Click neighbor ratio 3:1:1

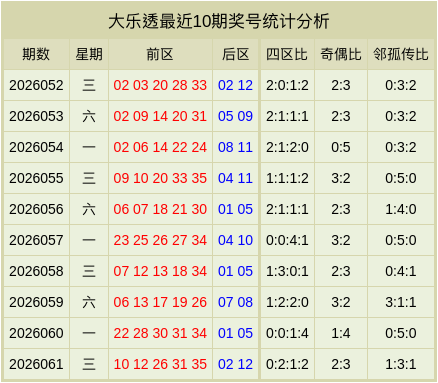point(401,302)
